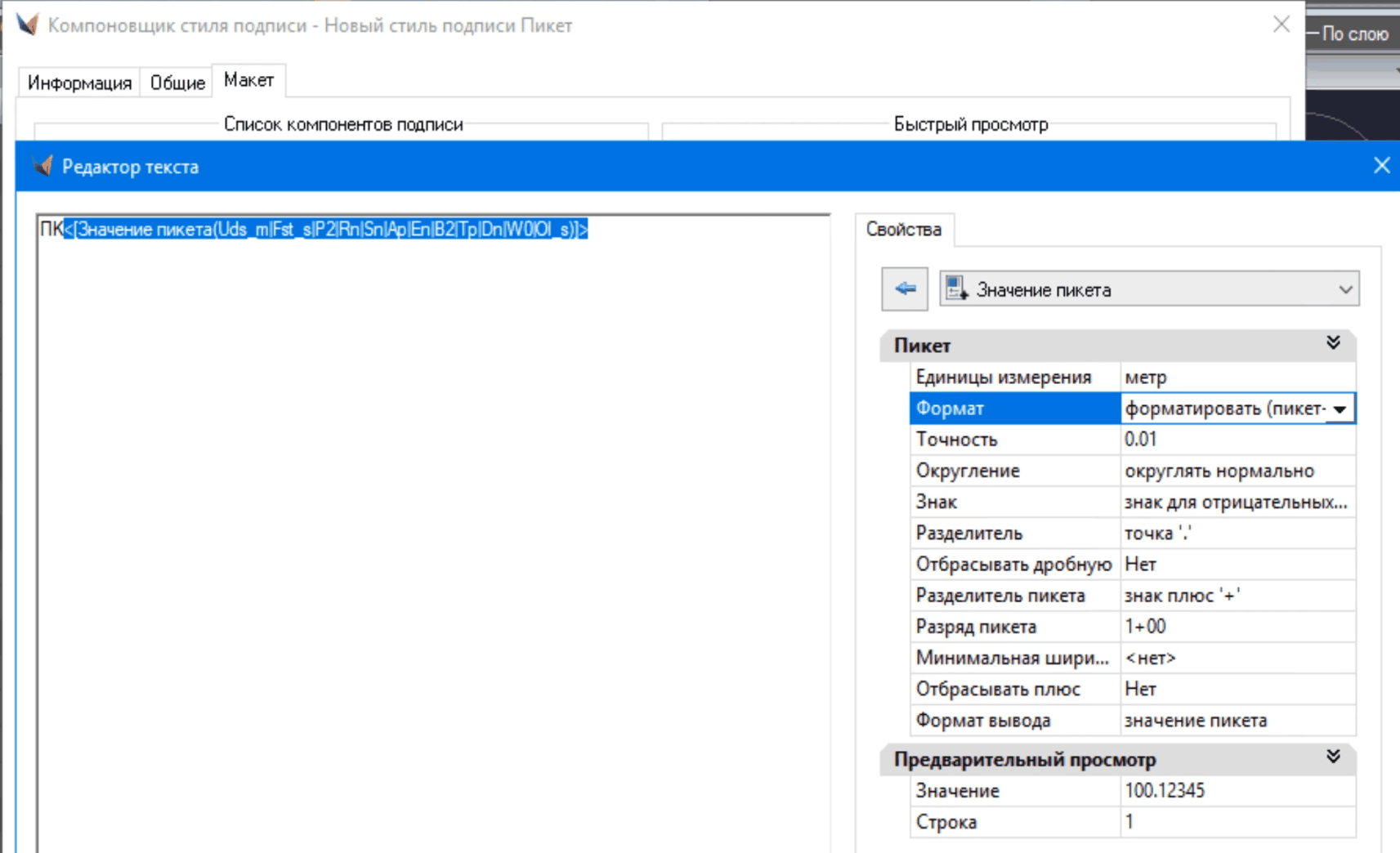Select the Макет tab
This screenshot has height=853, width=1400.
coord(248,81)
